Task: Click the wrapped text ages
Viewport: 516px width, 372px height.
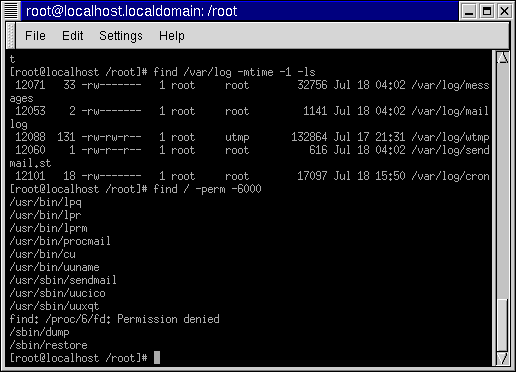Action: 21,99
